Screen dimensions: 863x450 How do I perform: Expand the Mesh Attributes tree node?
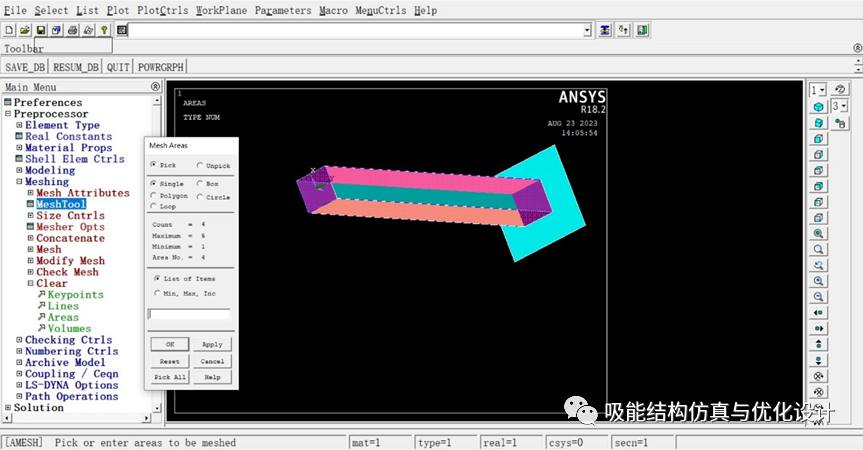pos(31,193)
